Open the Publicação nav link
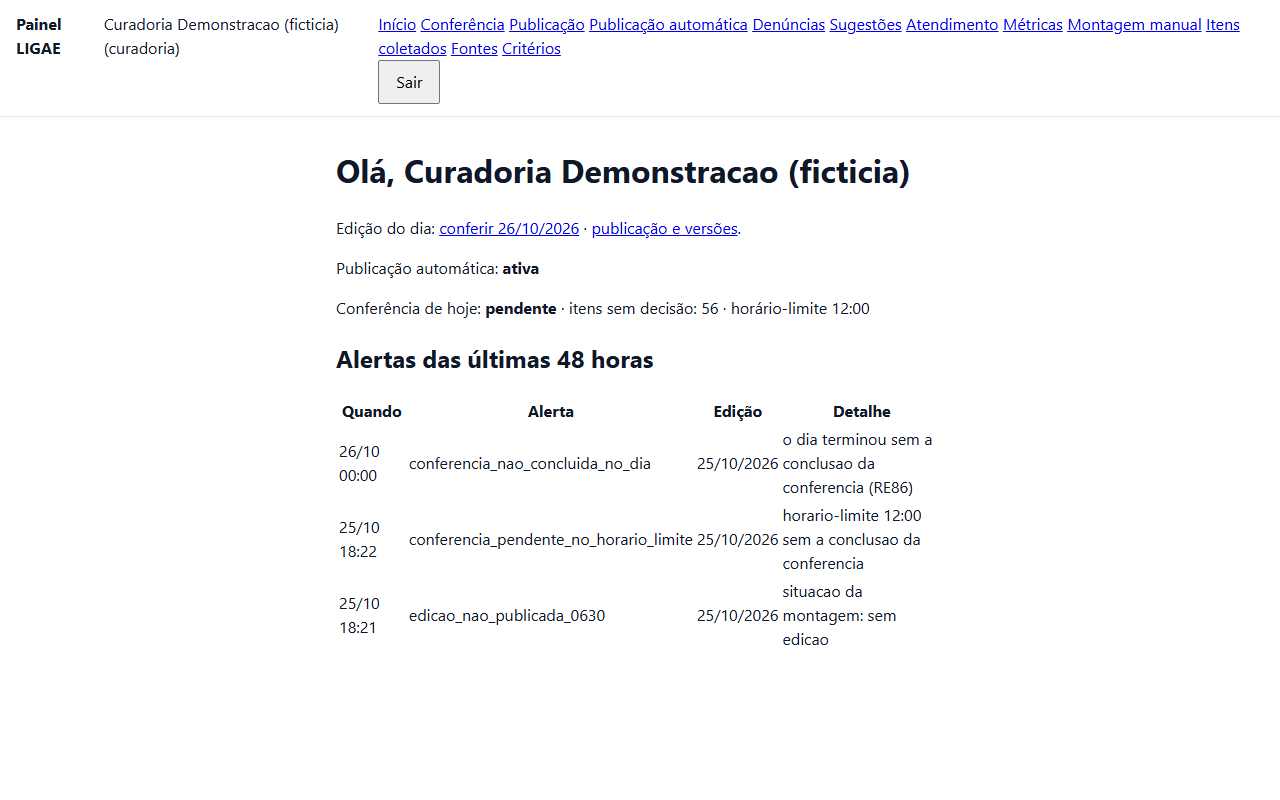The height and width of the screenshot is (800, 1280). [x=547, y=24]
